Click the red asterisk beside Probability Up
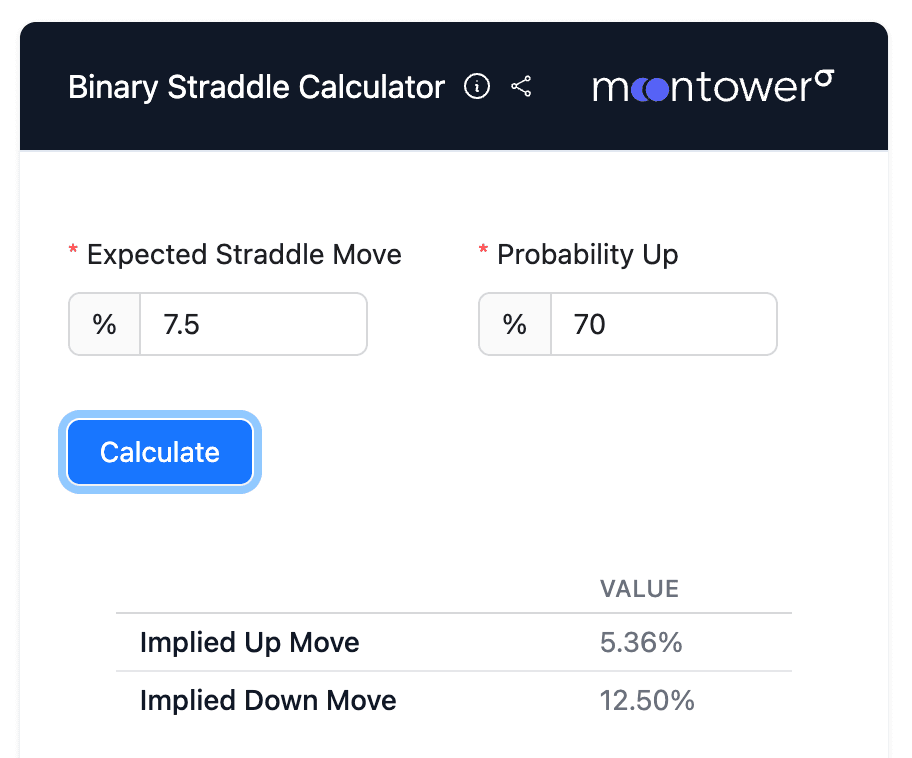This screenshot has width=912, height=758. (483, 253)
